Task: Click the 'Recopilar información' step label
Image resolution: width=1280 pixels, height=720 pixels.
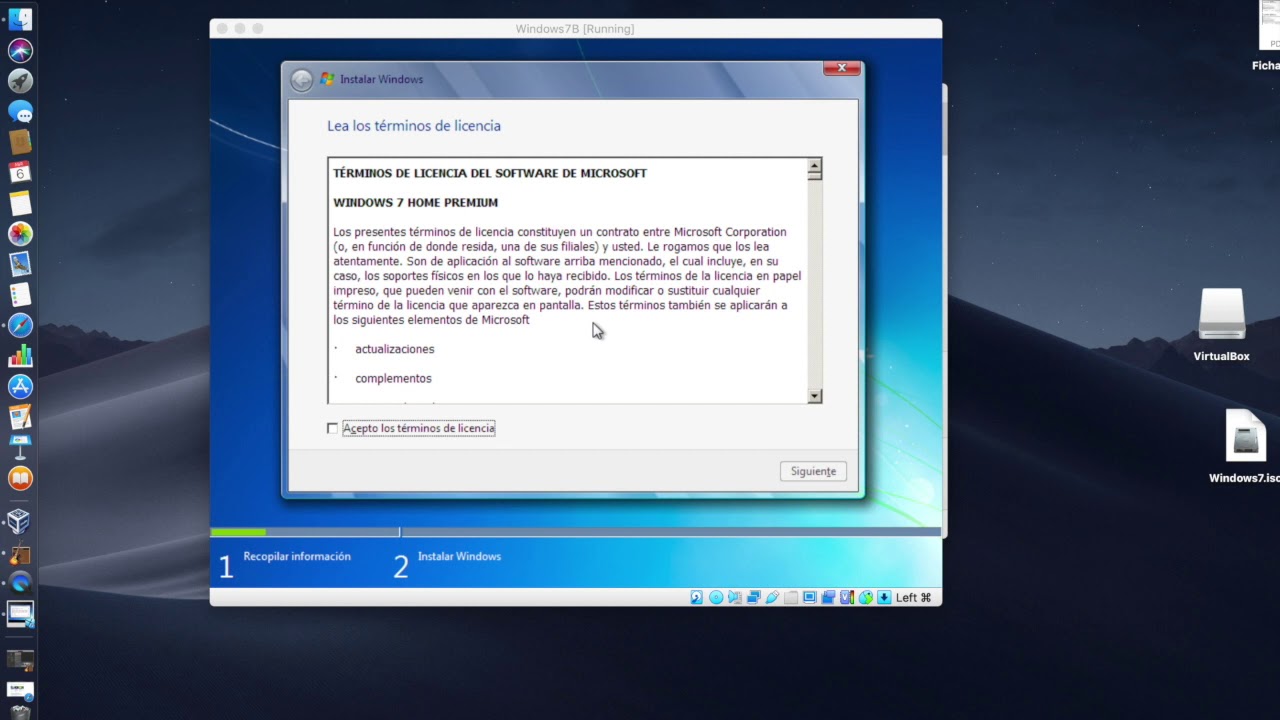Action: 297,556
